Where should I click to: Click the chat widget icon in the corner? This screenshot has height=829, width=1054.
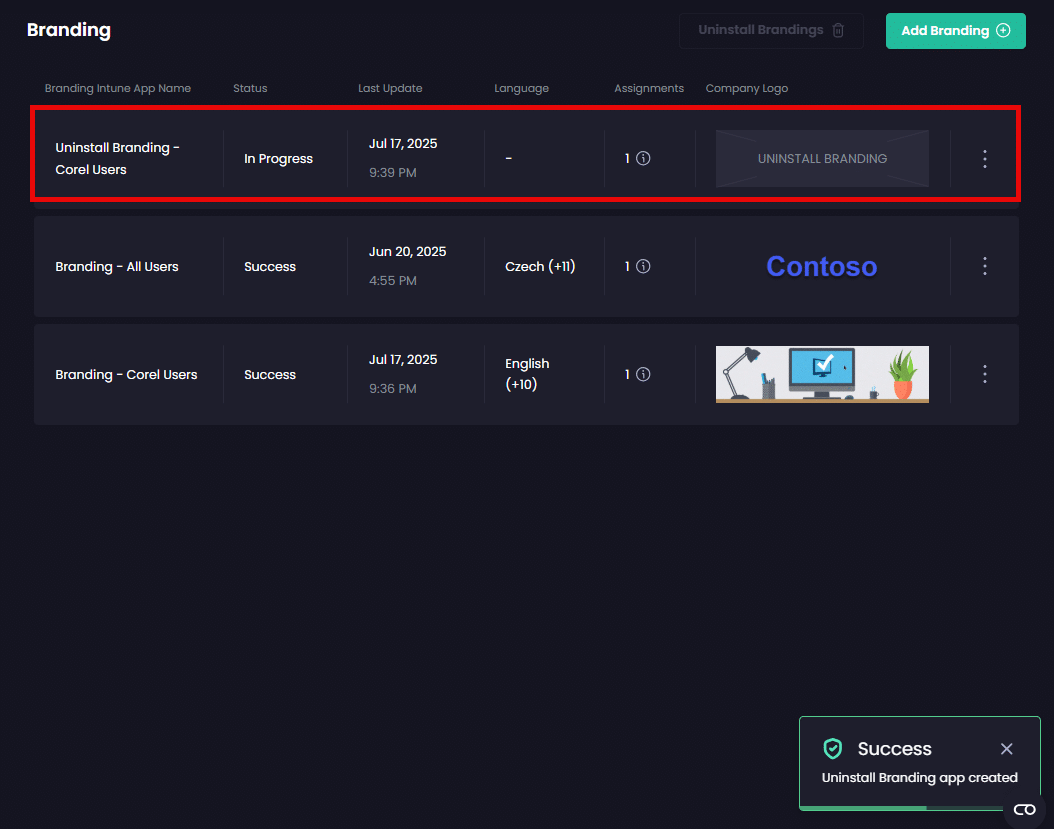[x=1024, y=809]
